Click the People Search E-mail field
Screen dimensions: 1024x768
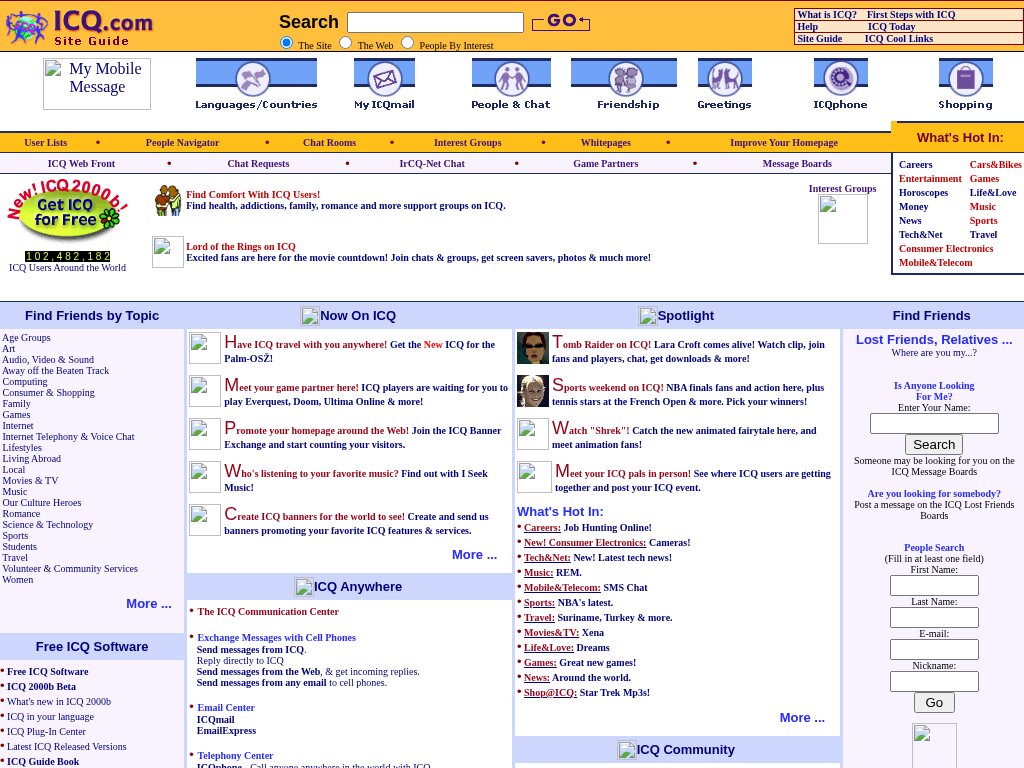934,650
